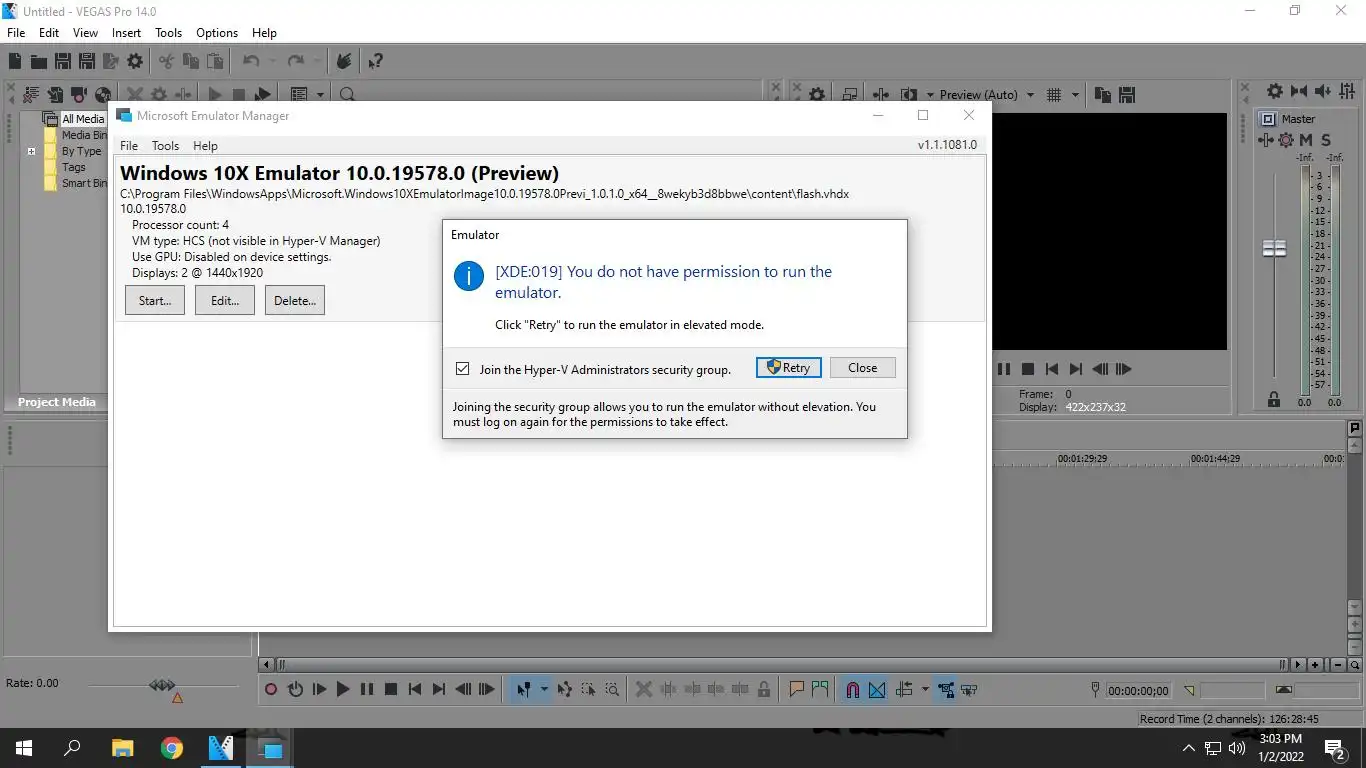Click the Master bus volume fader

[x=1274, y=248]
